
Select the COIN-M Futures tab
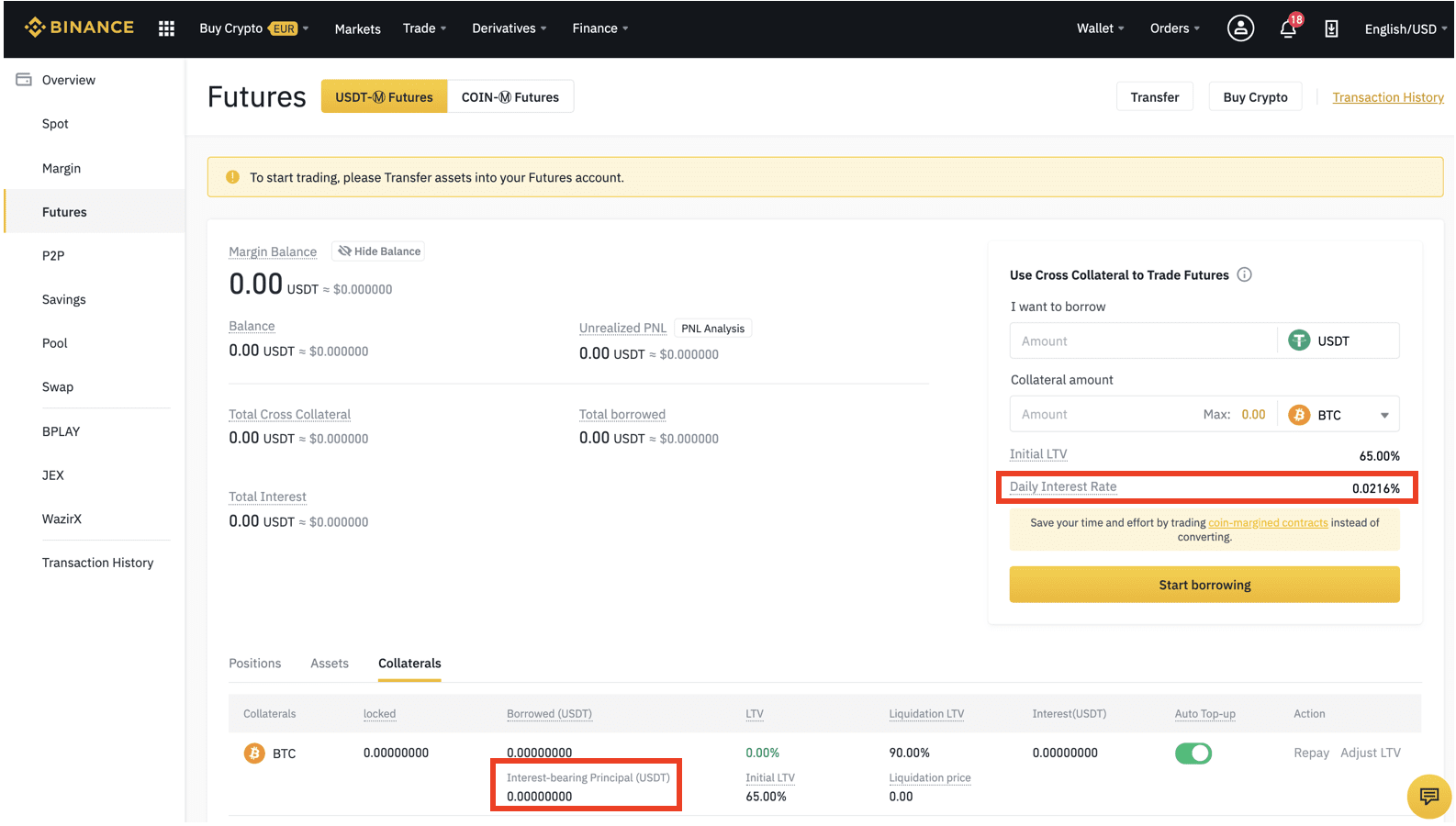510,96
